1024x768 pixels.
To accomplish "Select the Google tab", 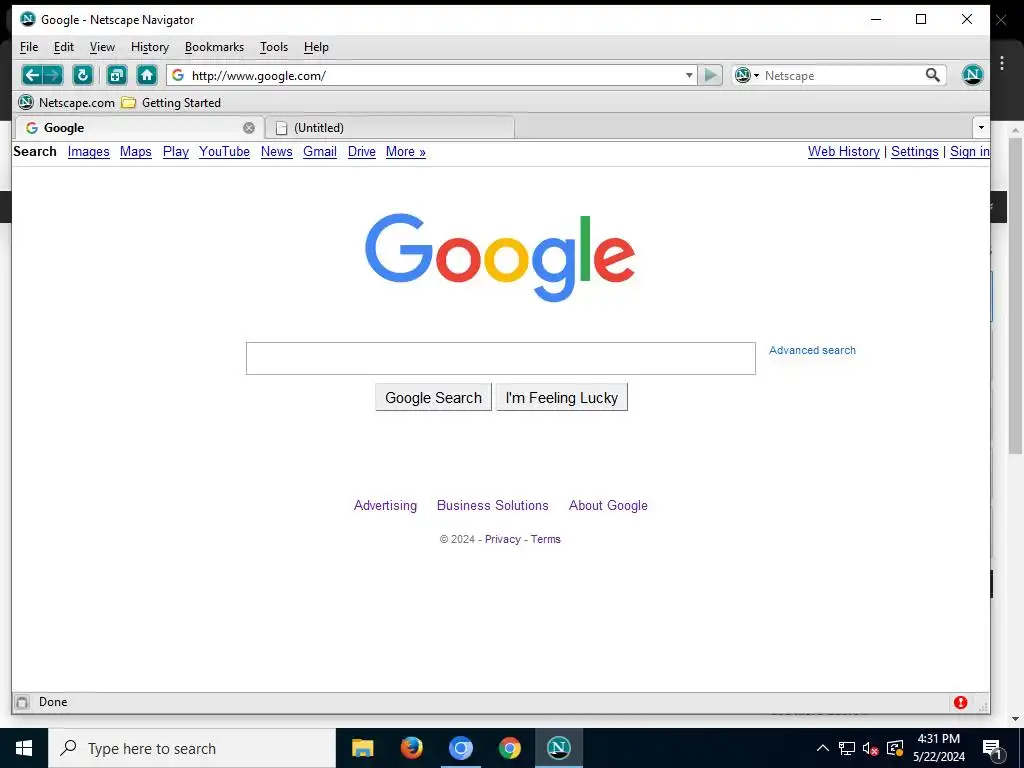I will [x=138, y=127].
